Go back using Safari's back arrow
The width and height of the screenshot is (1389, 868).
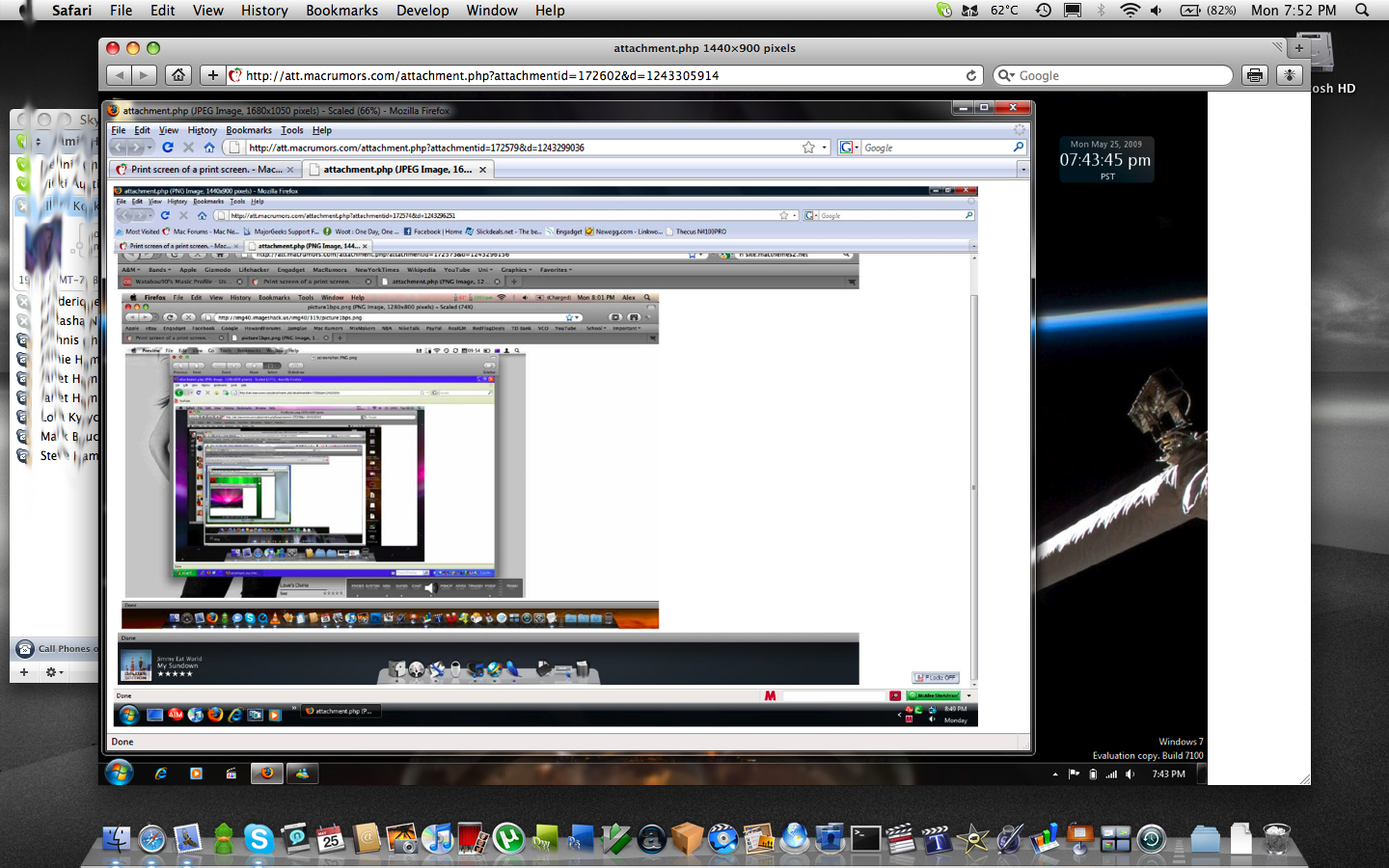(119, 75)
